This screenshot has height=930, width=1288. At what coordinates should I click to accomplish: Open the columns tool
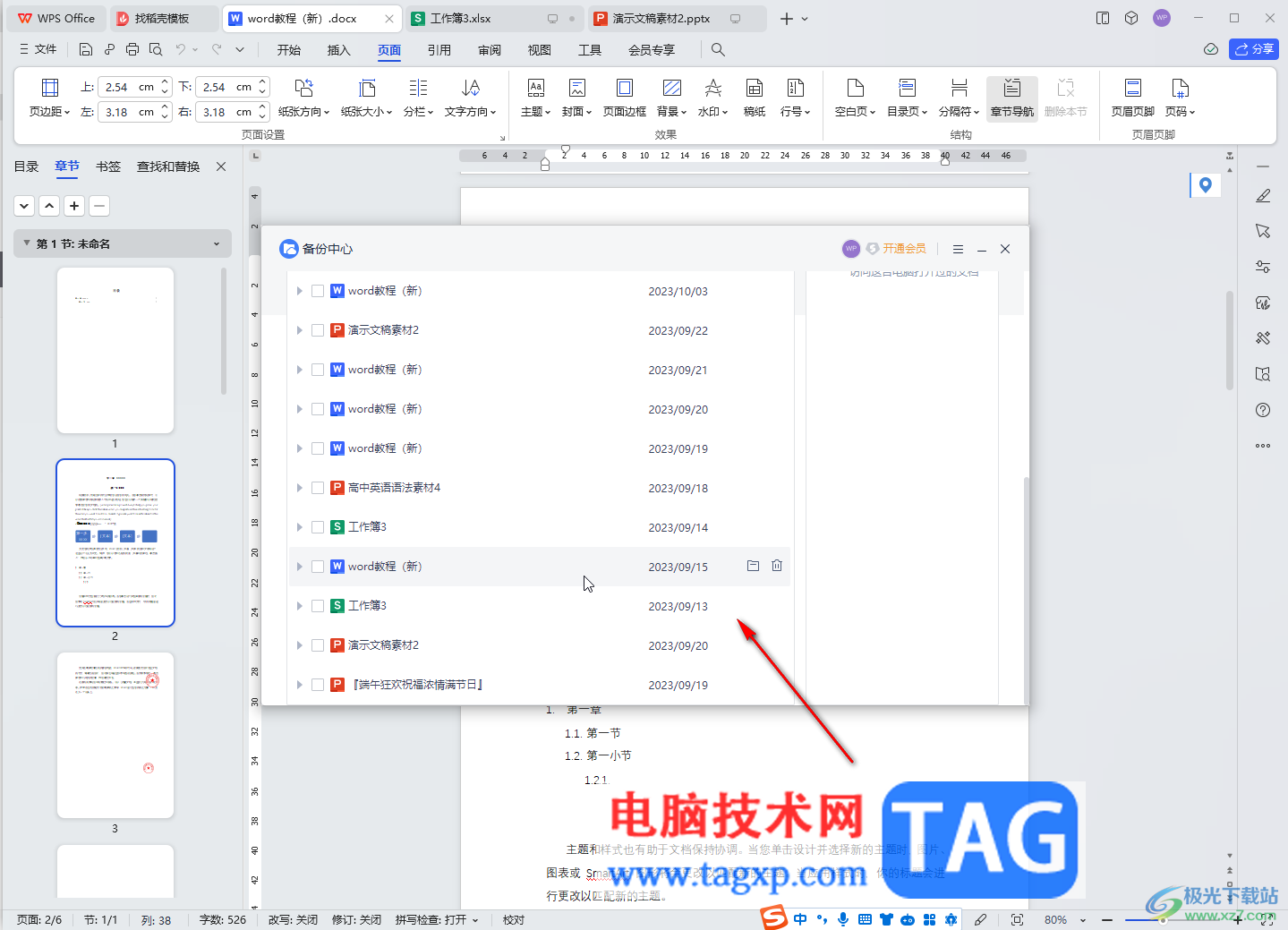pyautogui.click(x=418, y=98)
